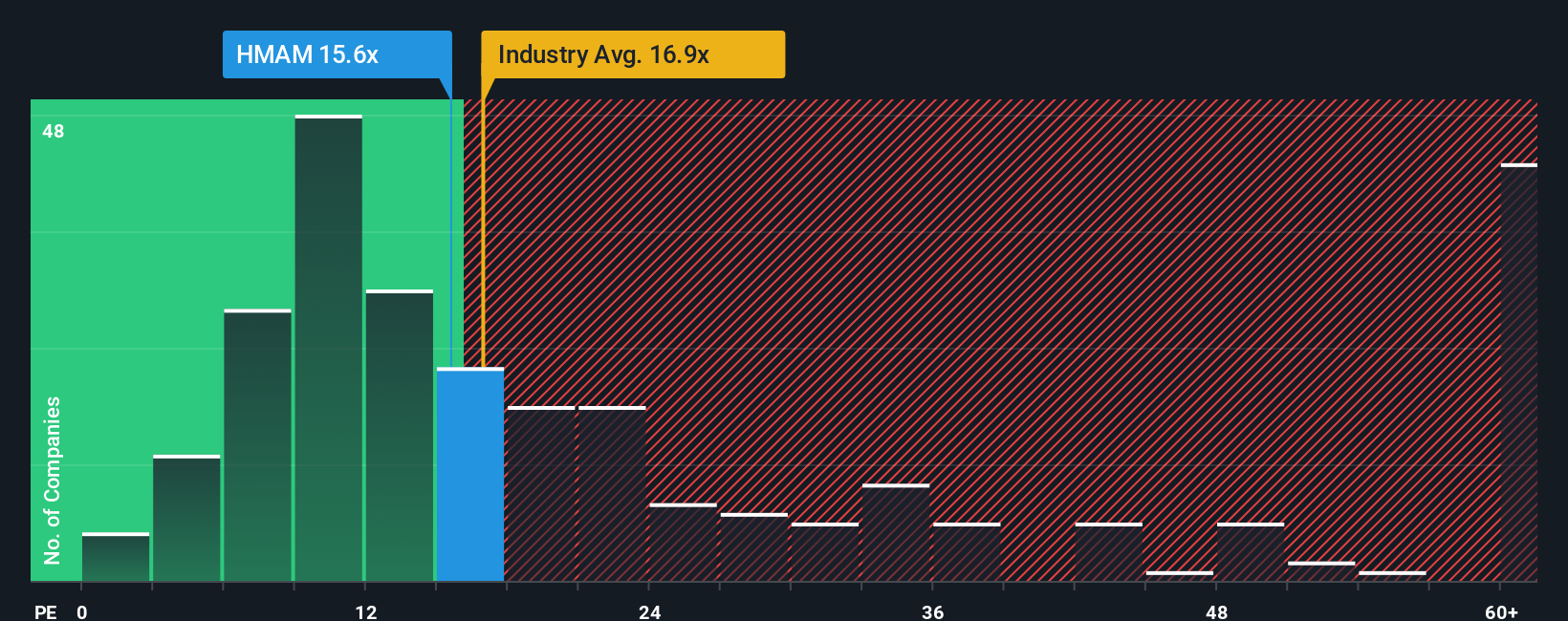The width and height of the screenshot is (1568, 621).
Task: Select the tallest histogram bar near 48
Action: [x=328, y=348]
